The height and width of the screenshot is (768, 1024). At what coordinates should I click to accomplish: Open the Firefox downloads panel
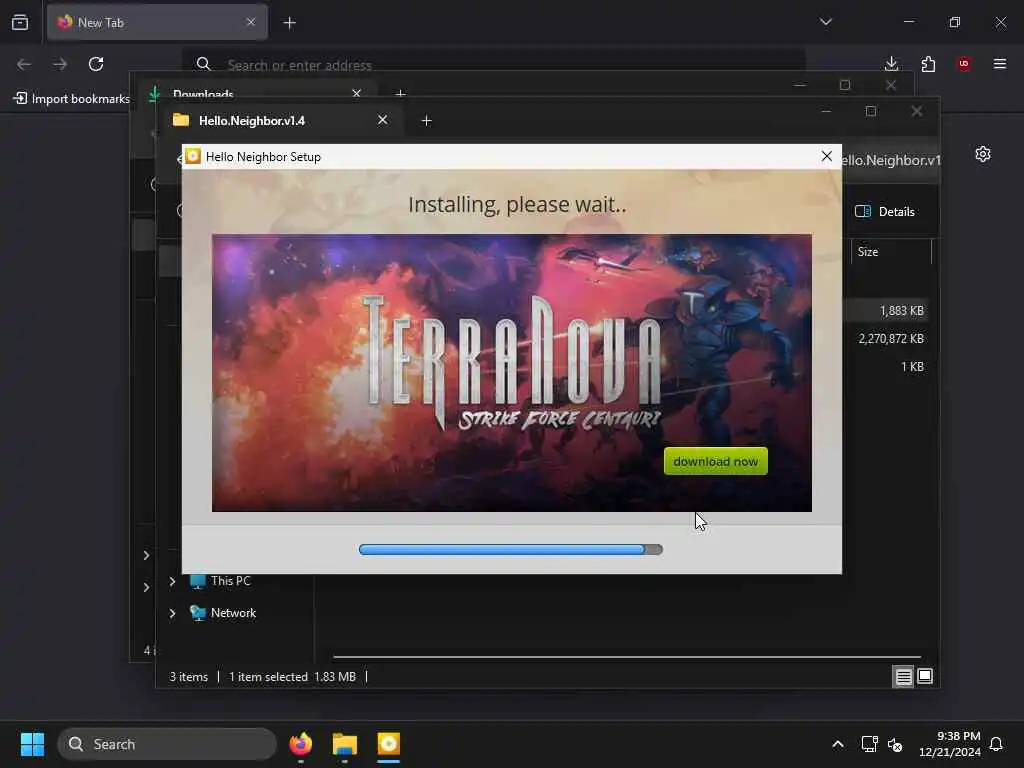point(891,64)
